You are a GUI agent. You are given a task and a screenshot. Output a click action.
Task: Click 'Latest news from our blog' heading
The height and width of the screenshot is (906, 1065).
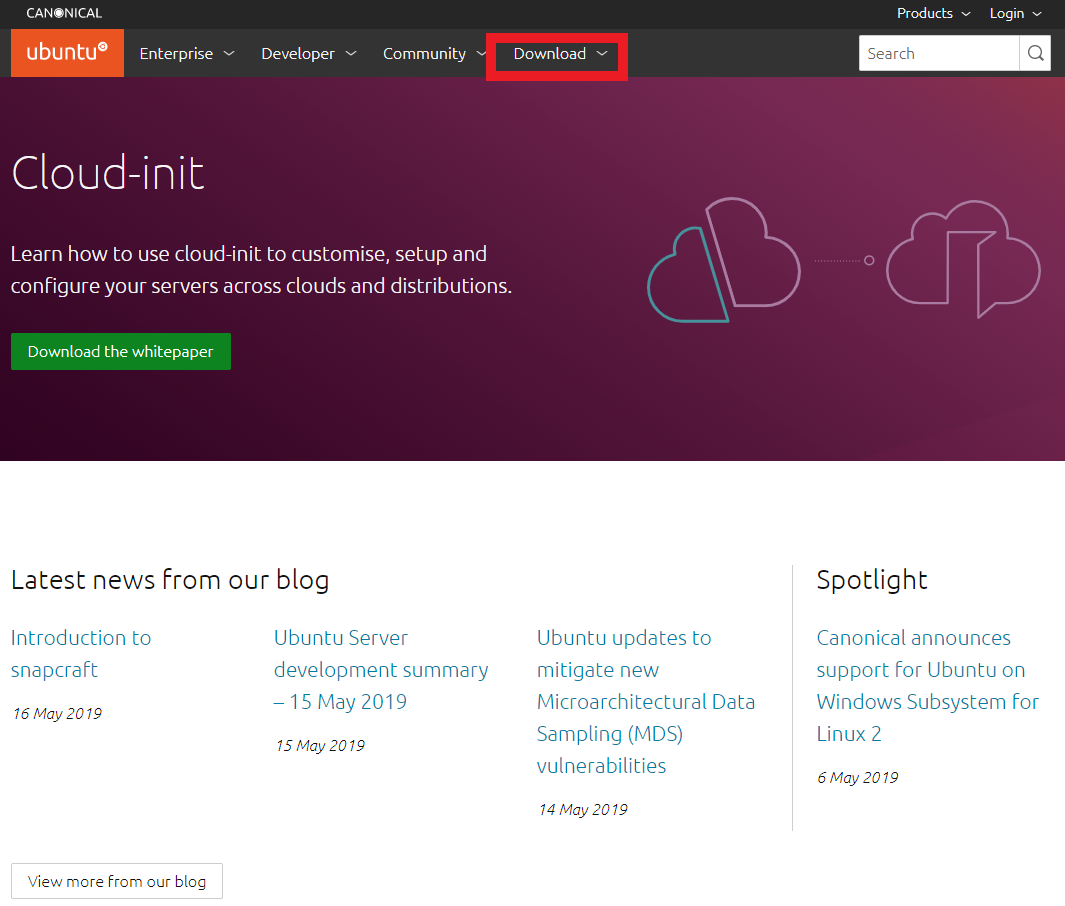click(170, 580)
